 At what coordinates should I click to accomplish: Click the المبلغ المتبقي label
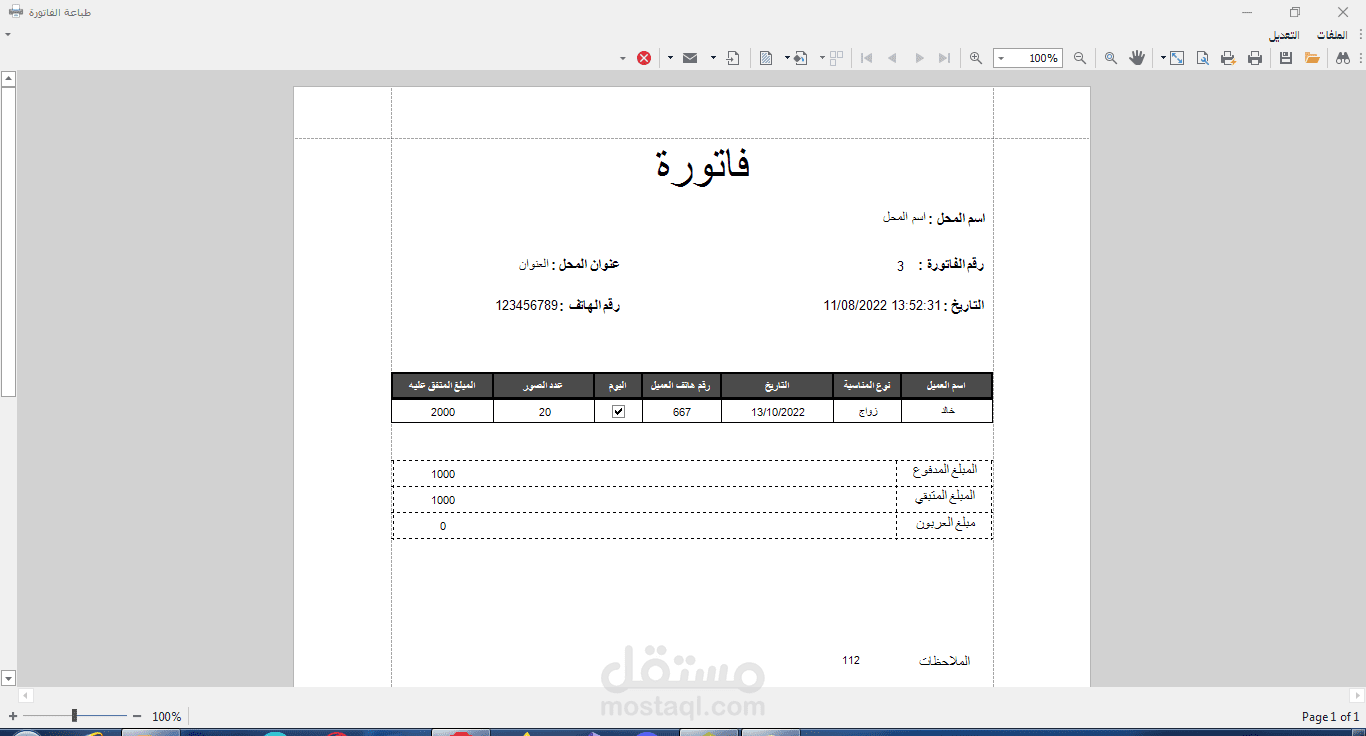tap(945, 496)
